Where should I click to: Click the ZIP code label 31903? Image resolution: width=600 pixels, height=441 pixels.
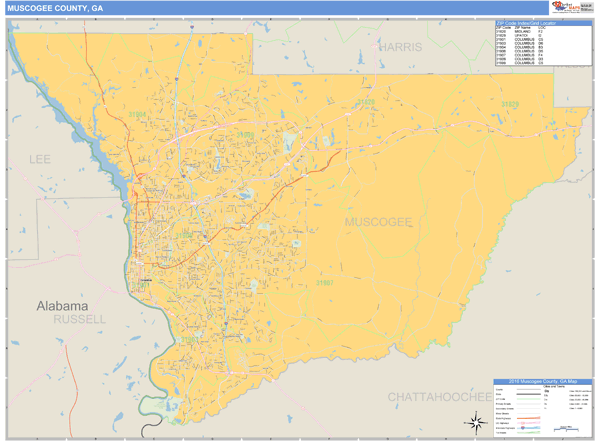[x=190, y=340]
